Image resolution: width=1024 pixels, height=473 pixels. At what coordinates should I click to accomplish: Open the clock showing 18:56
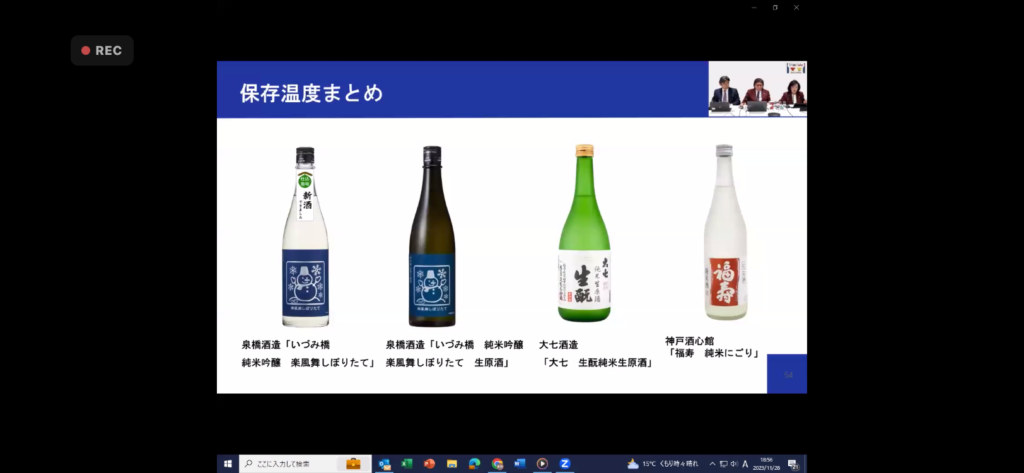[x=767, y=464]
